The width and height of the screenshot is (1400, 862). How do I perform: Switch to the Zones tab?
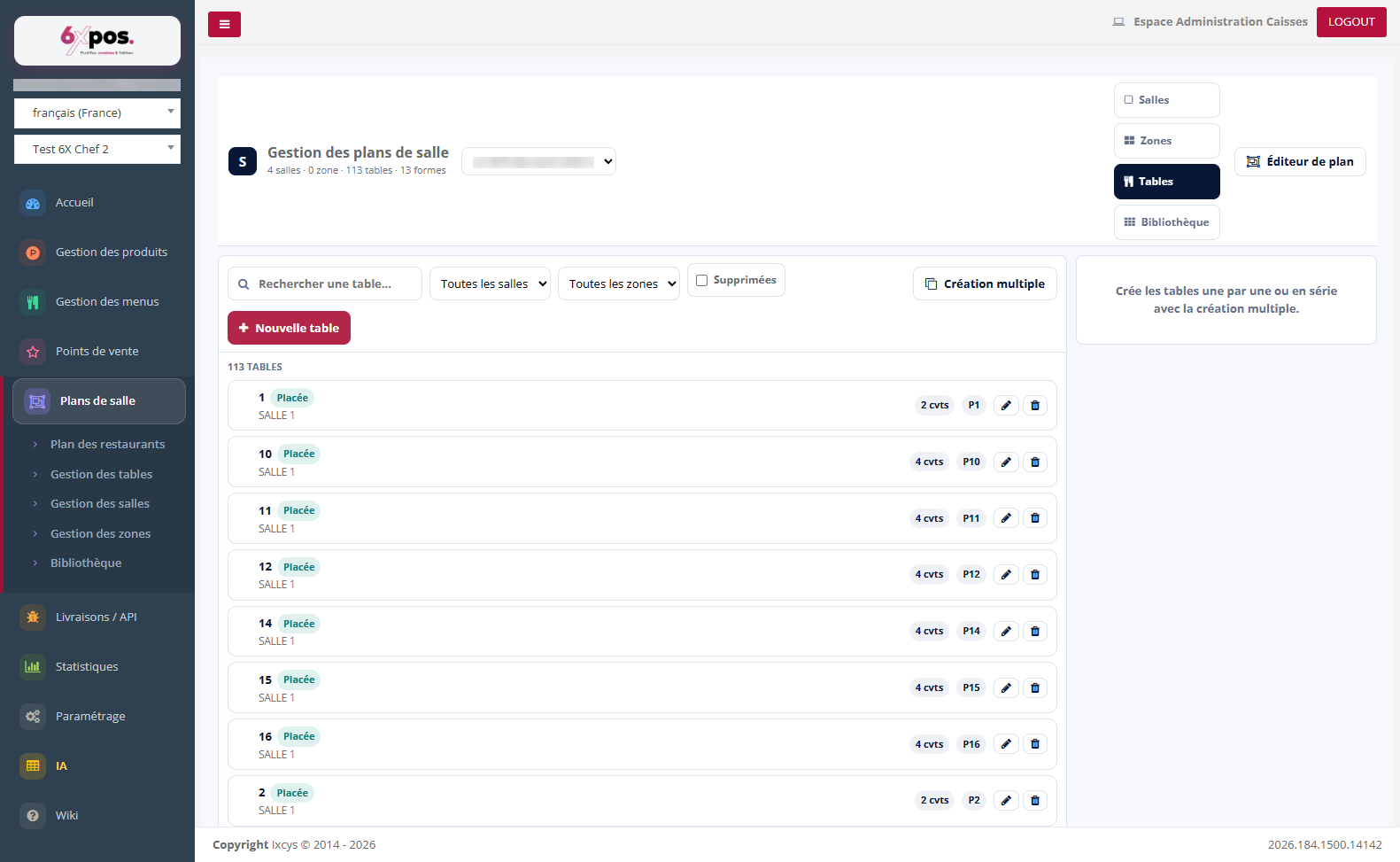coord(1166,141)
